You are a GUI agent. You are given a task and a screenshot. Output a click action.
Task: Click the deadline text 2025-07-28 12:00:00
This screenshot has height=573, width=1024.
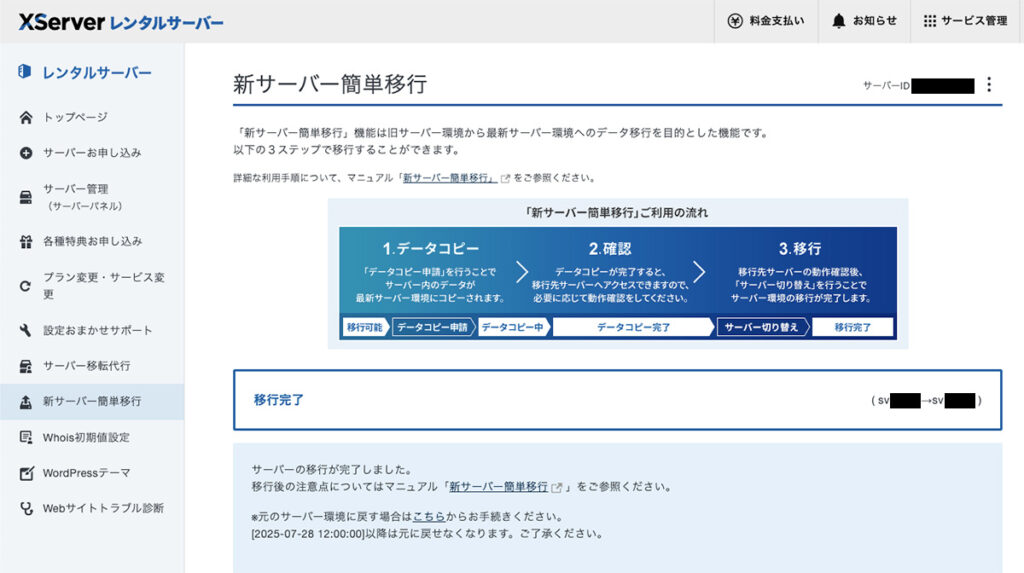308,534
